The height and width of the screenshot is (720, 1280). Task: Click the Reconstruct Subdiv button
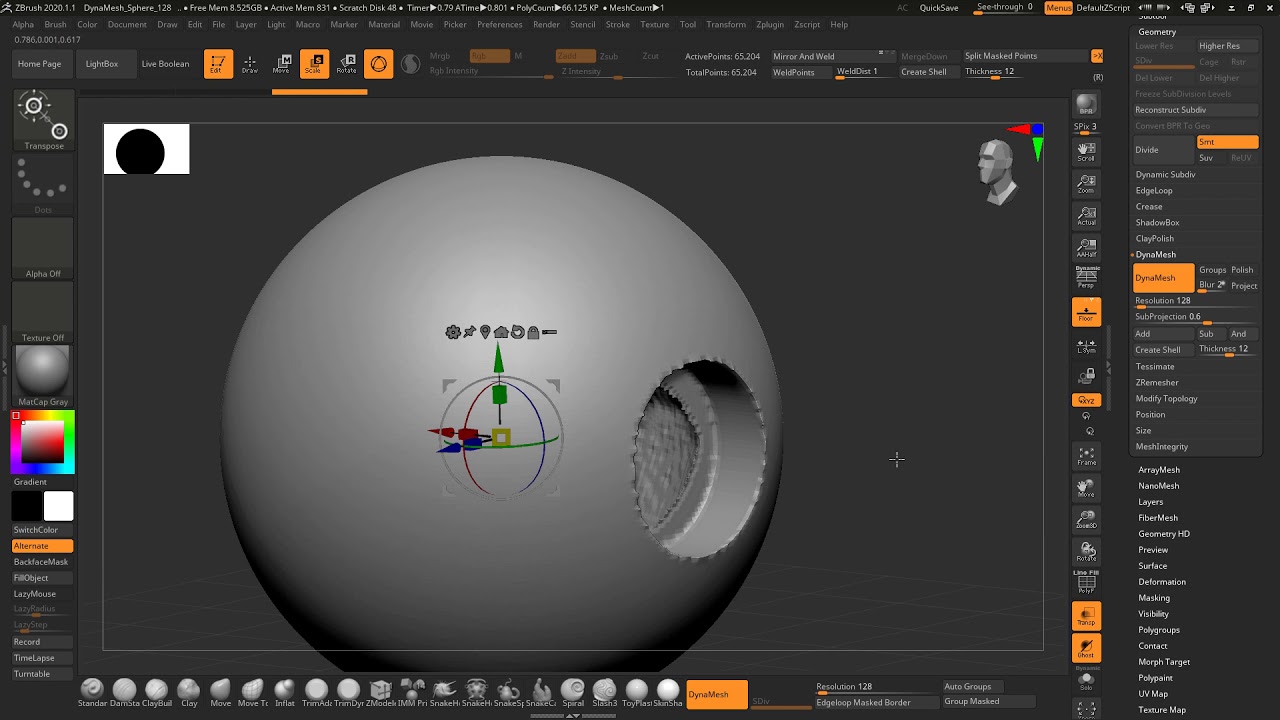1195,110
